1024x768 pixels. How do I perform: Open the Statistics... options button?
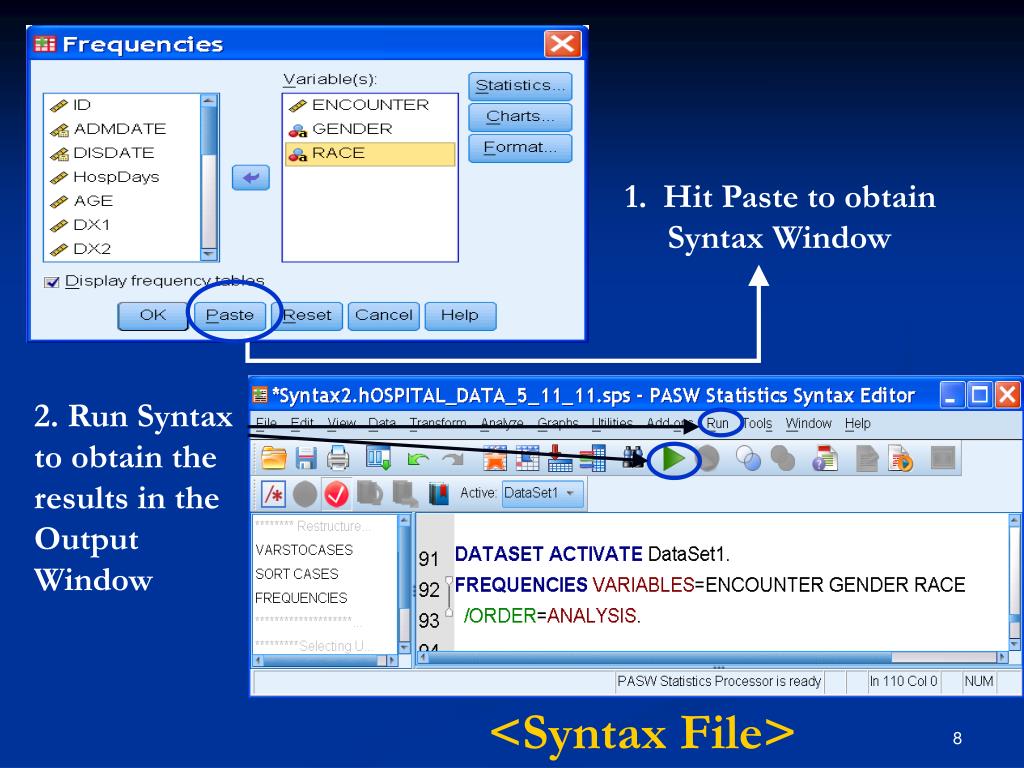[x=520, y=86]
